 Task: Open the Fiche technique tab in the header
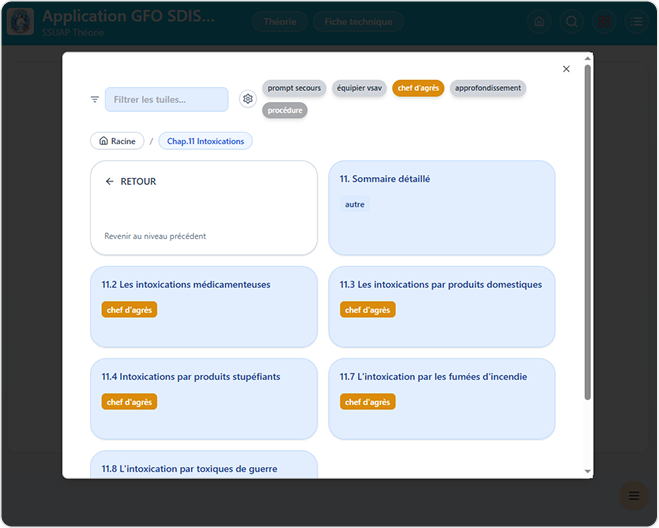(358, 22)
